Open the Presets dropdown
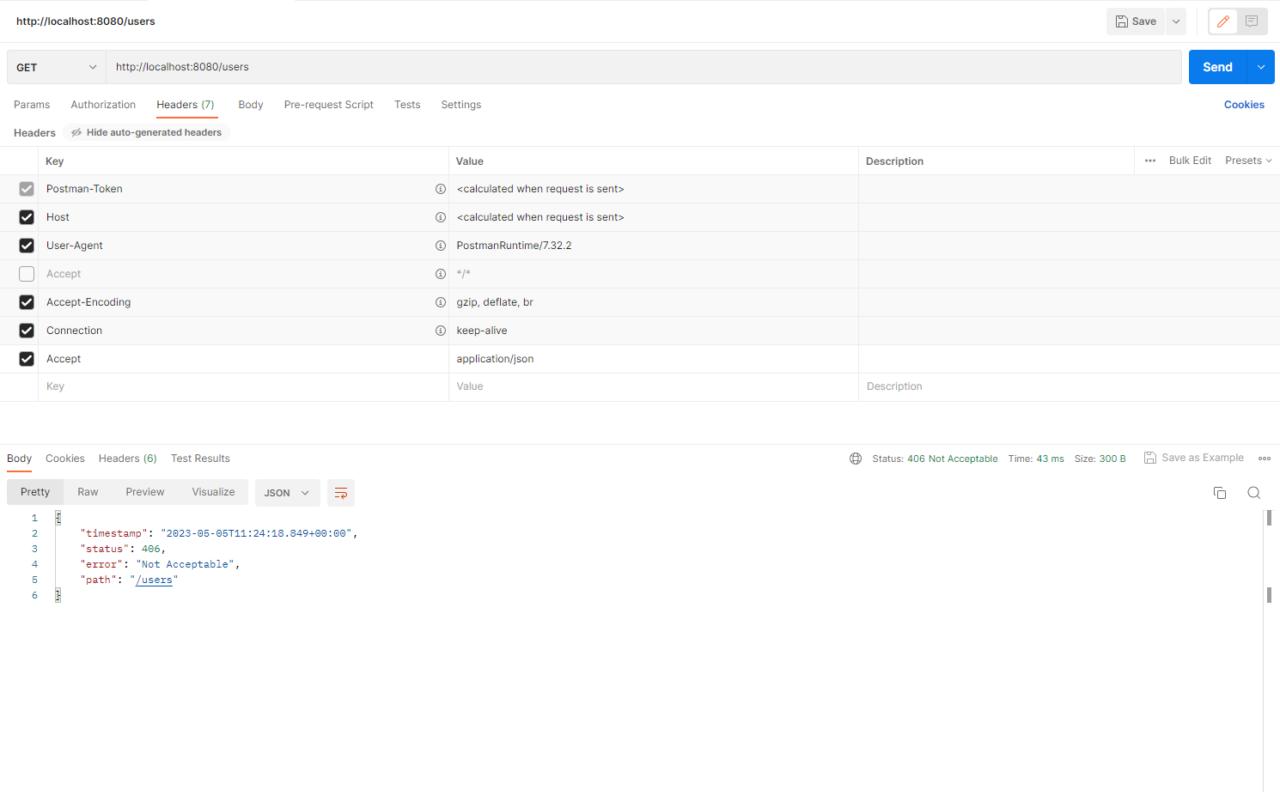Viewport: 1280px width, 796px height. coord(1248,161)
